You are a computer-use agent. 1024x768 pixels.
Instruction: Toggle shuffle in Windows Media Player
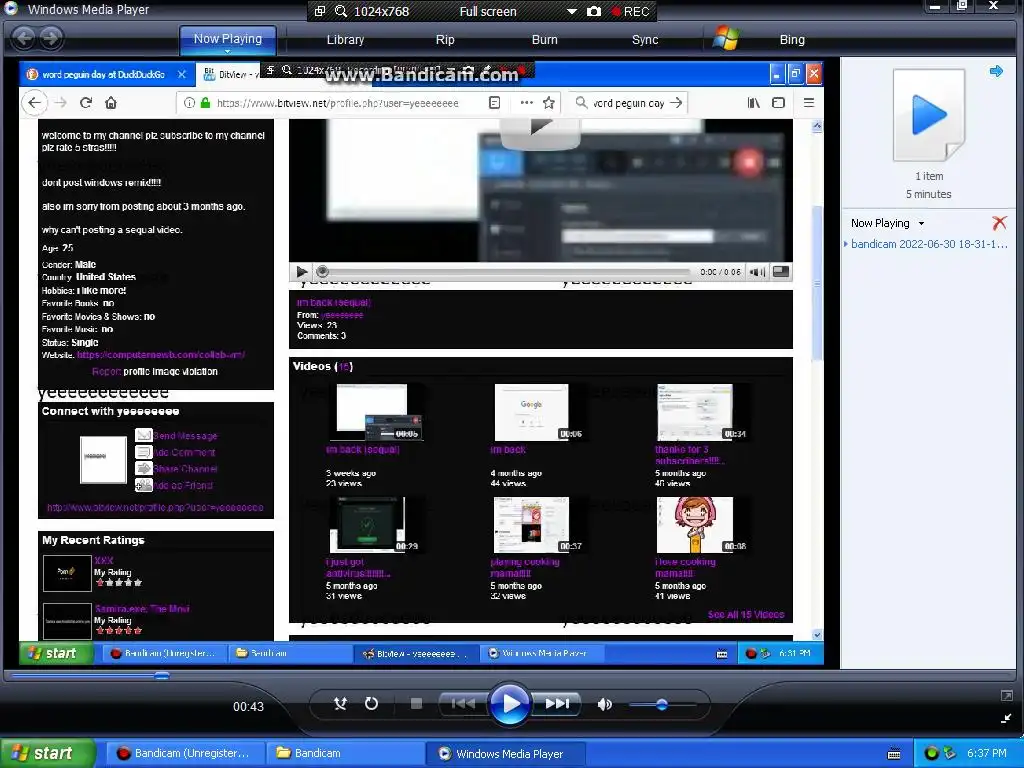click(340, 703)
